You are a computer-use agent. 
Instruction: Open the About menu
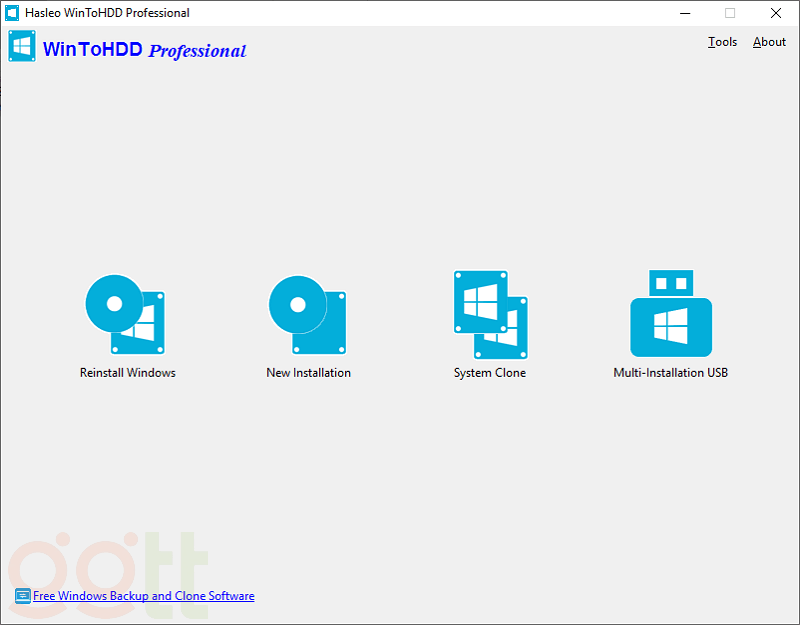tap(769, 42)
